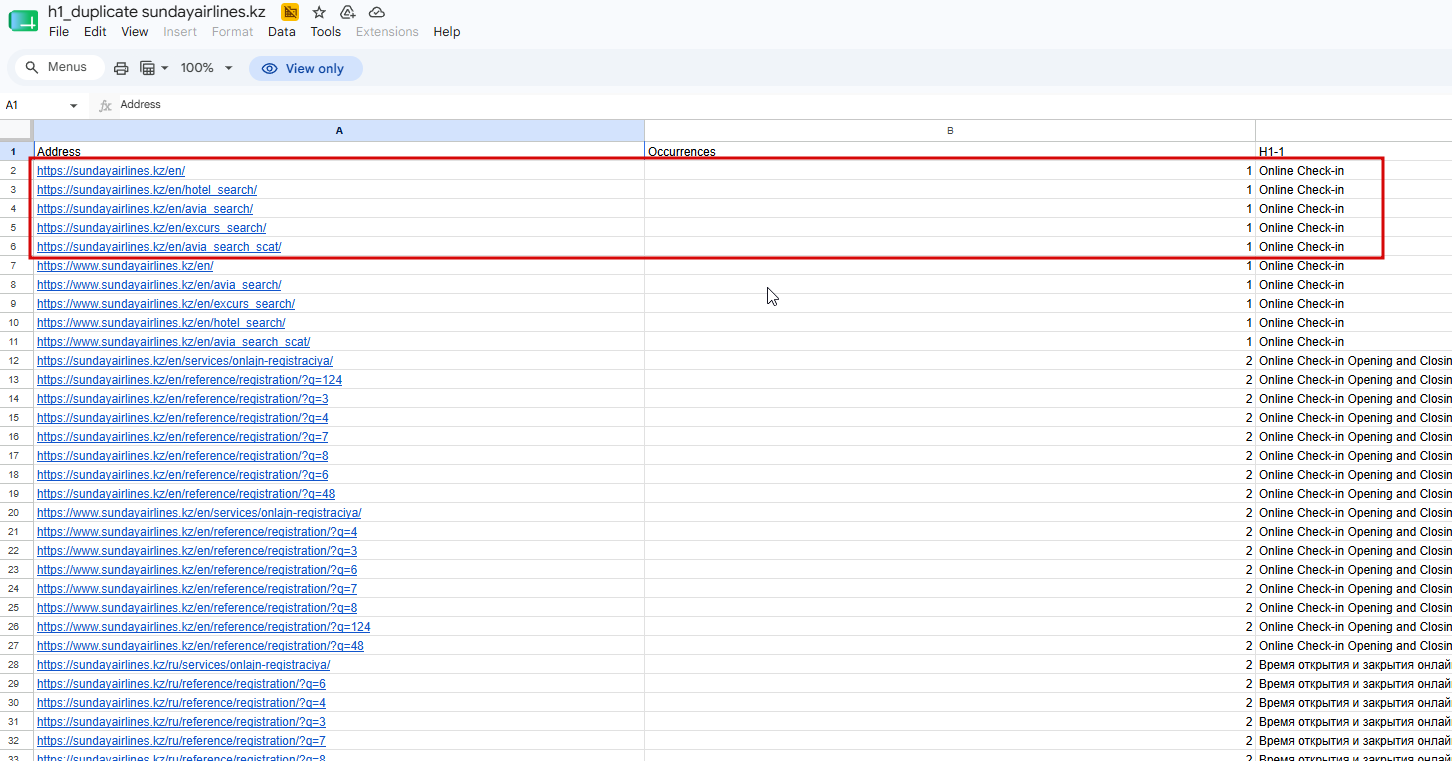The width and height of the screenshot is (1452, 761).
Task: Open the non-www en registration ?q=48 link
Action: [x=186, y=494]
